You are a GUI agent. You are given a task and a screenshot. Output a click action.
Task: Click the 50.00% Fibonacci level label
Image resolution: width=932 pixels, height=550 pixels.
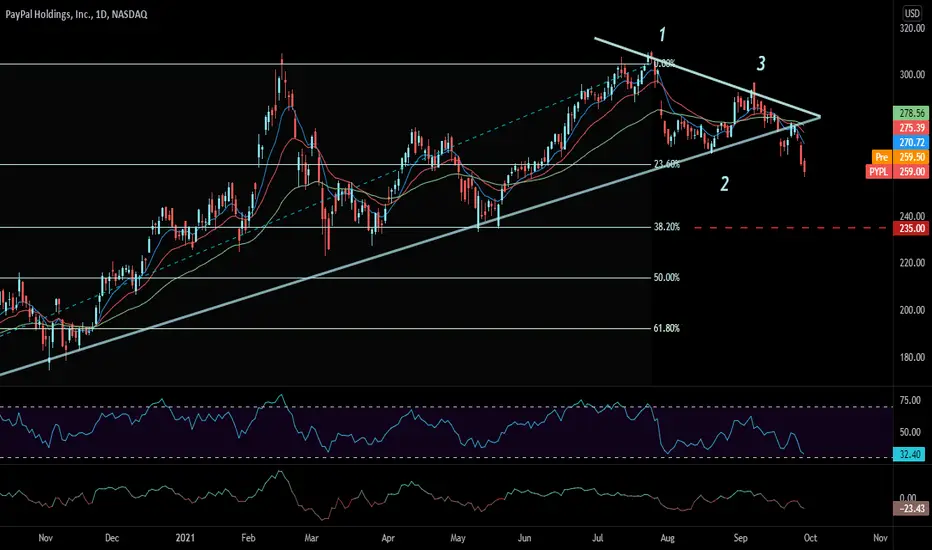click(667, 278)
